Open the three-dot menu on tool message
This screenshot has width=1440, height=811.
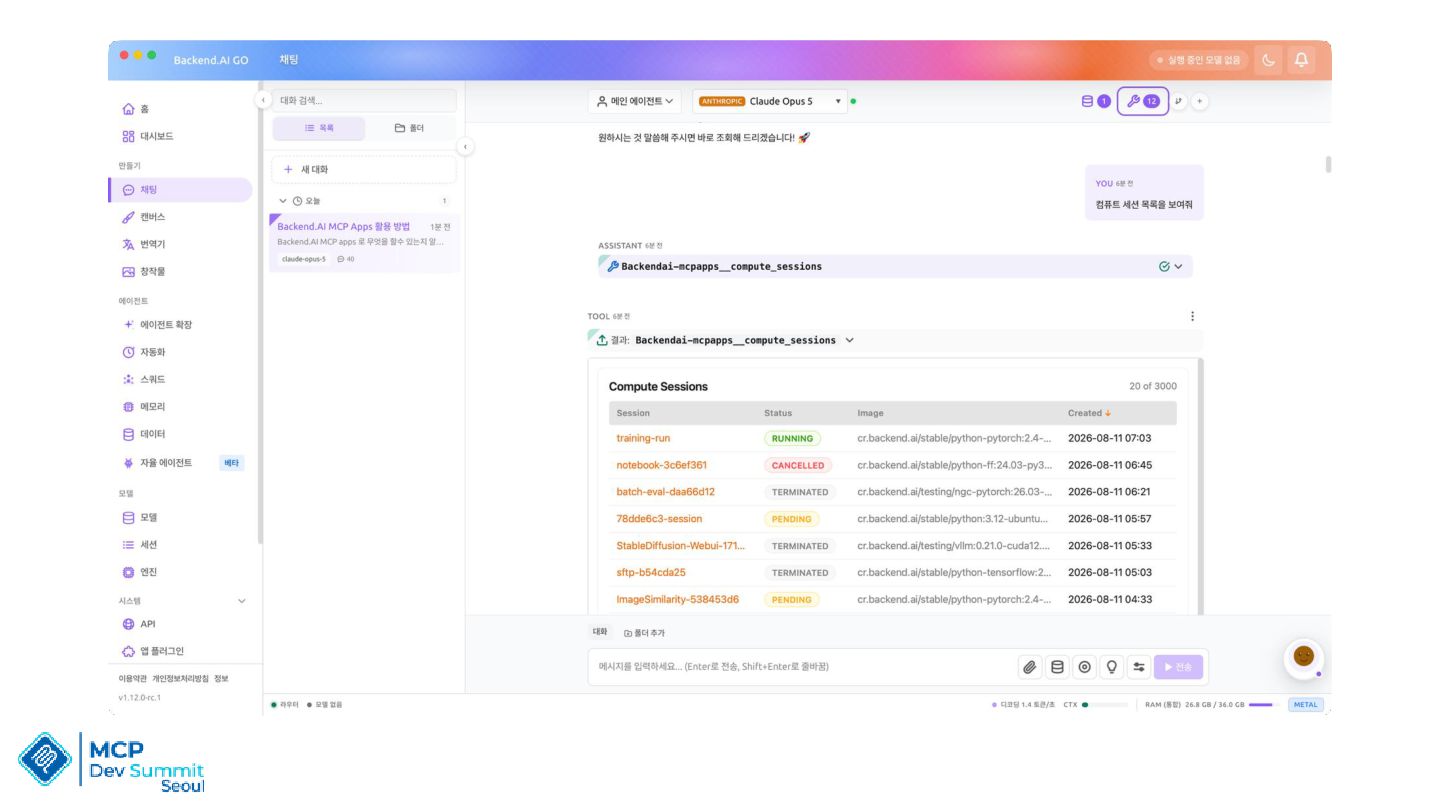coord(1192,316)
